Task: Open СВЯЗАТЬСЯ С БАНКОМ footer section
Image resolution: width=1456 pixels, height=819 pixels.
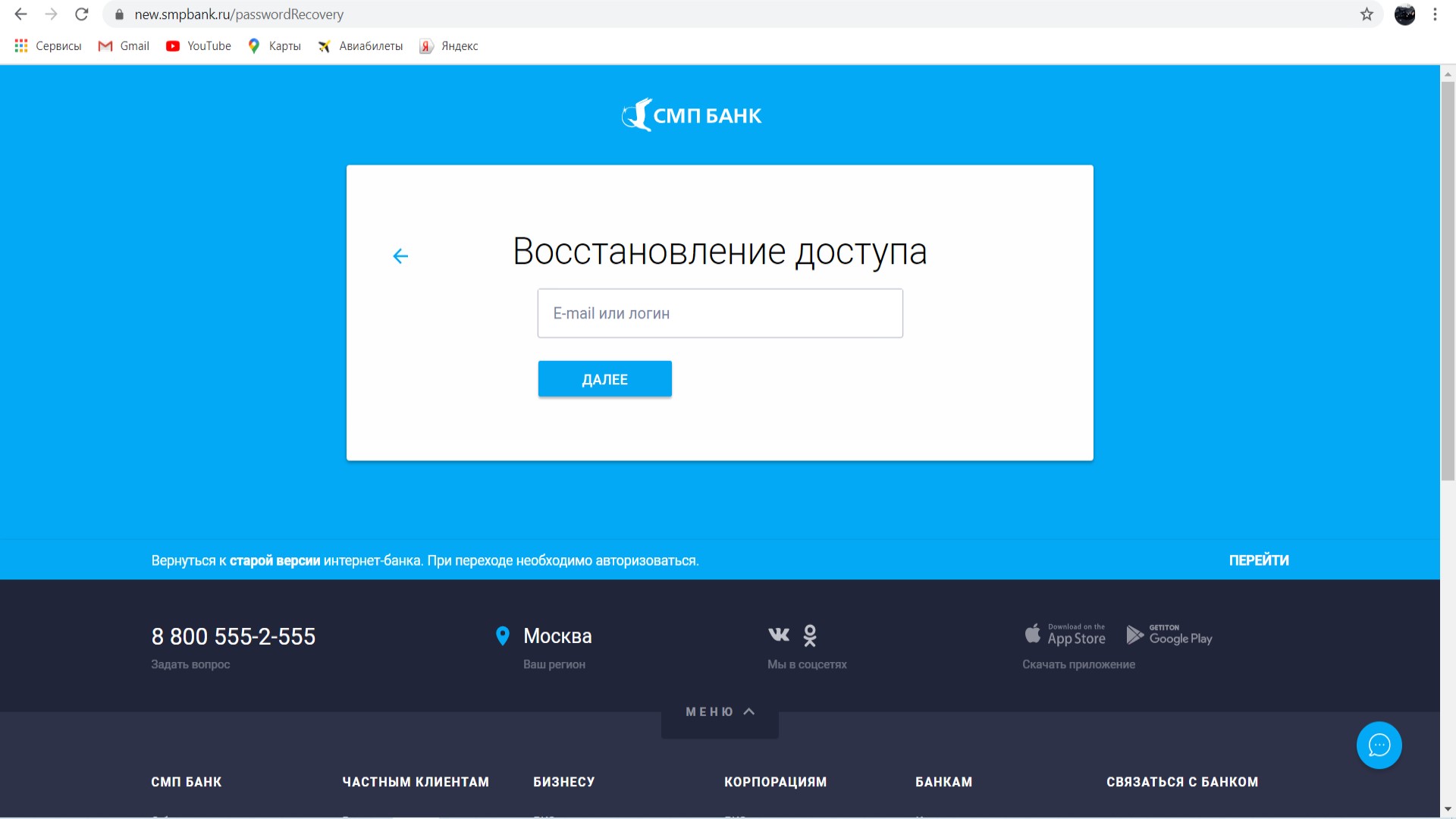Action: 1182,782
